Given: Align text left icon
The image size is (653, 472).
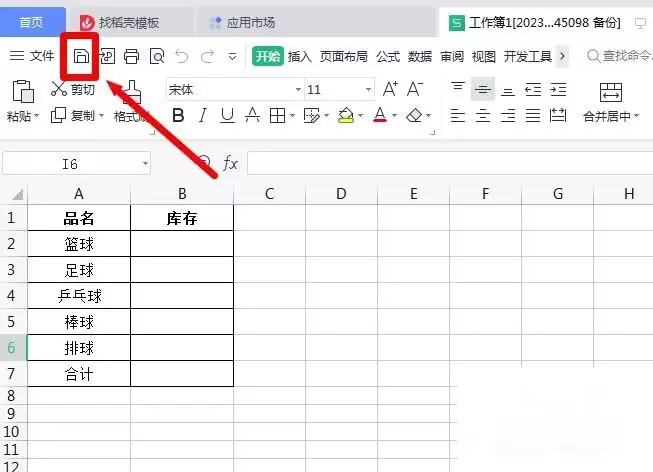Looking at the screenshot, I should (x=458, y=115).
